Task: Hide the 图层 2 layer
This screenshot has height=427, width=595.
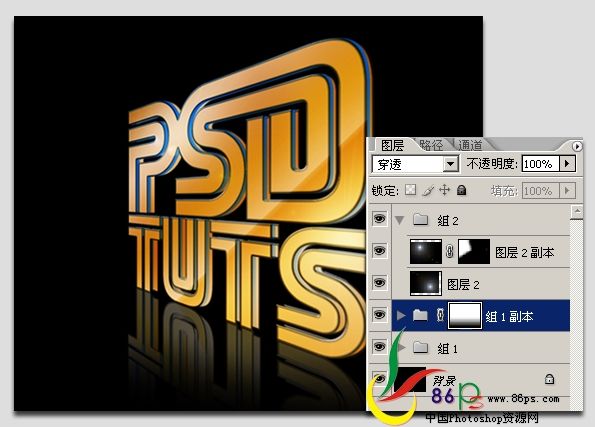Action: point(379,283)
